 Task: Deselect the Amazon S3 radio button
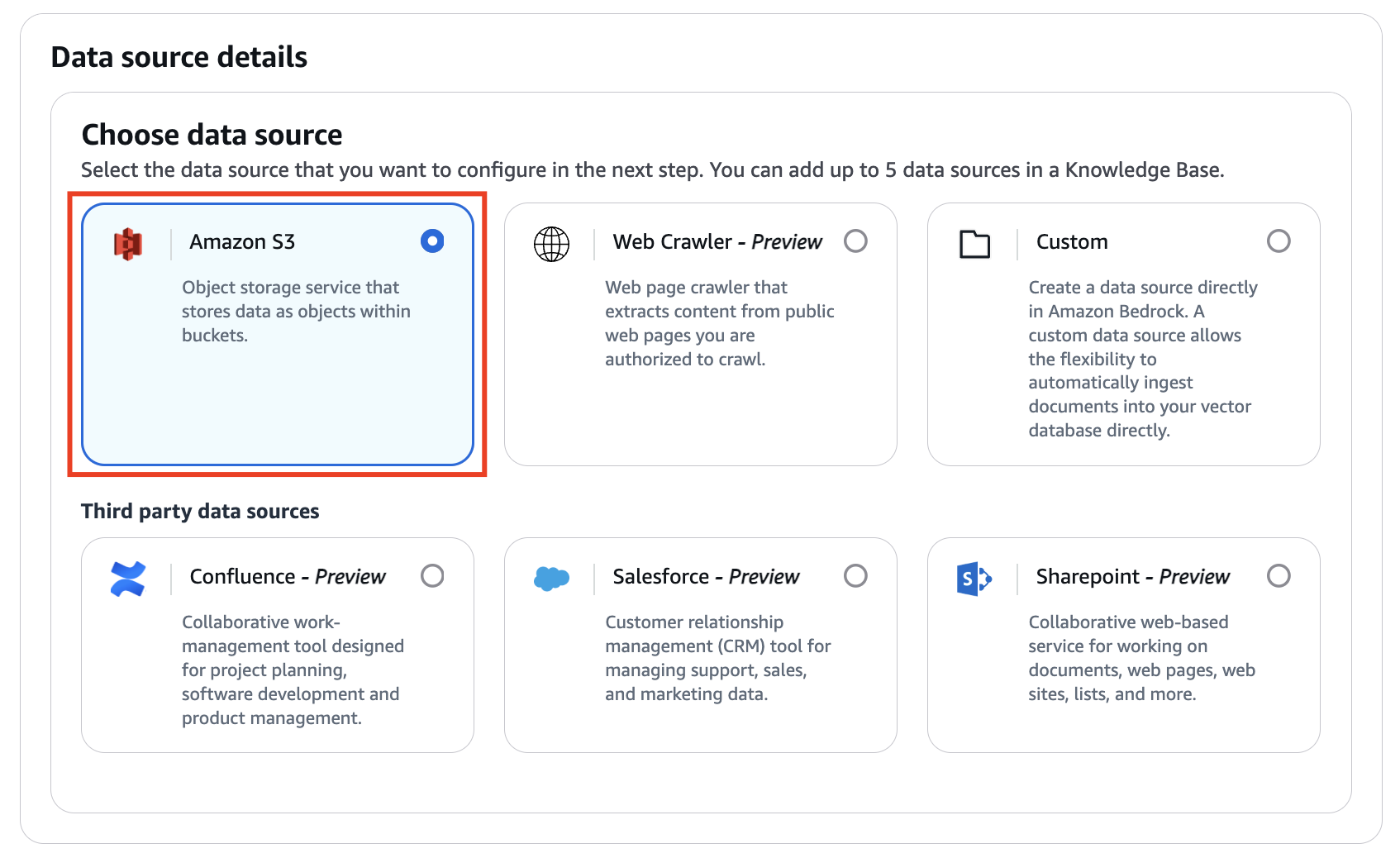[432, 241]
